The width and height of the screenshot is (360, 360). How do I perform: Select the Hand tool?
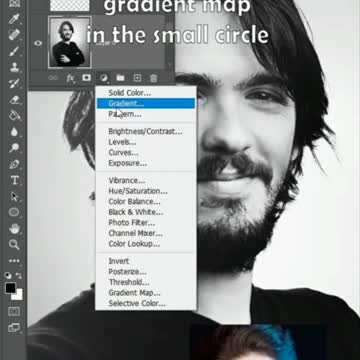14,229
